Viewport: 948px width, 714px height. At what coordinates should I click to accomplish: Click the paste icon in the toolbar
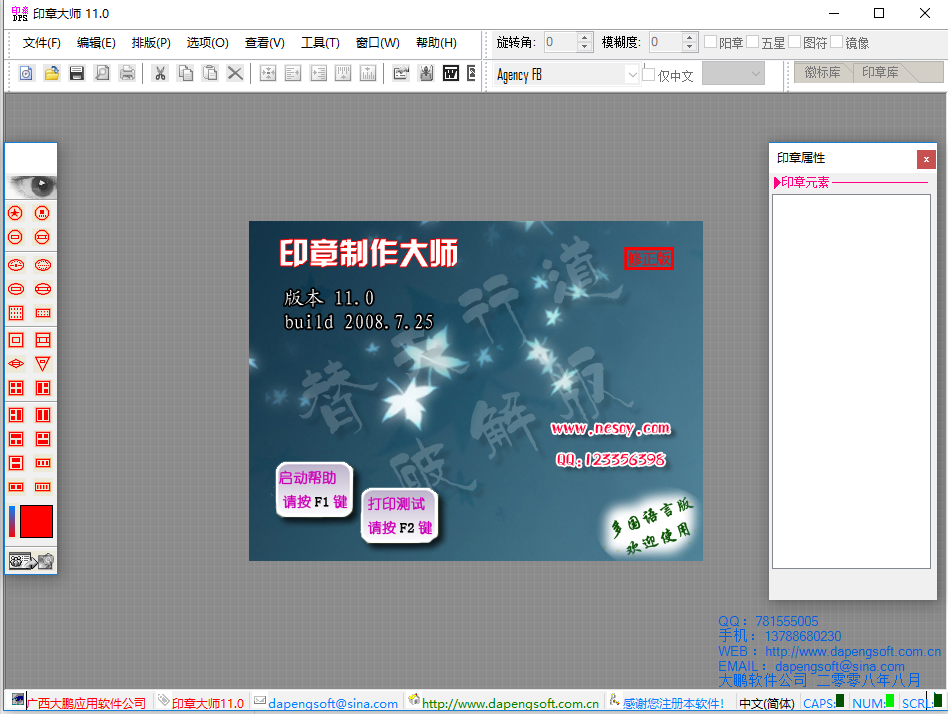tap(211, 73)
